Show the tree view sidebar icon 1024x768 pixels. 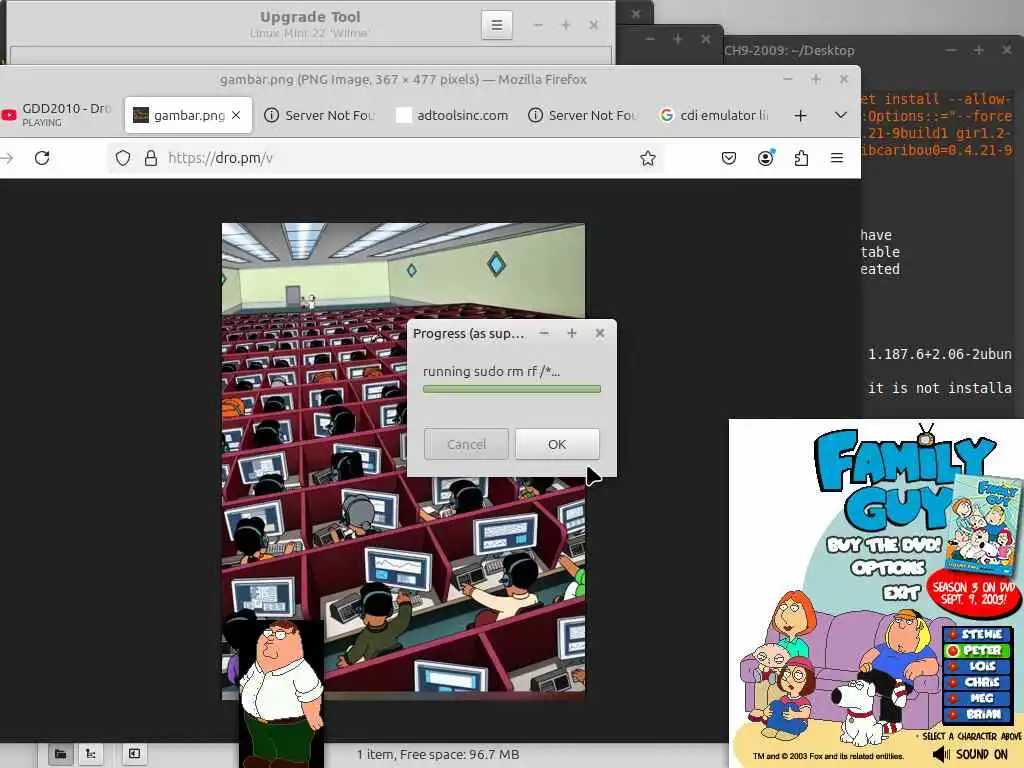[91, 754]
